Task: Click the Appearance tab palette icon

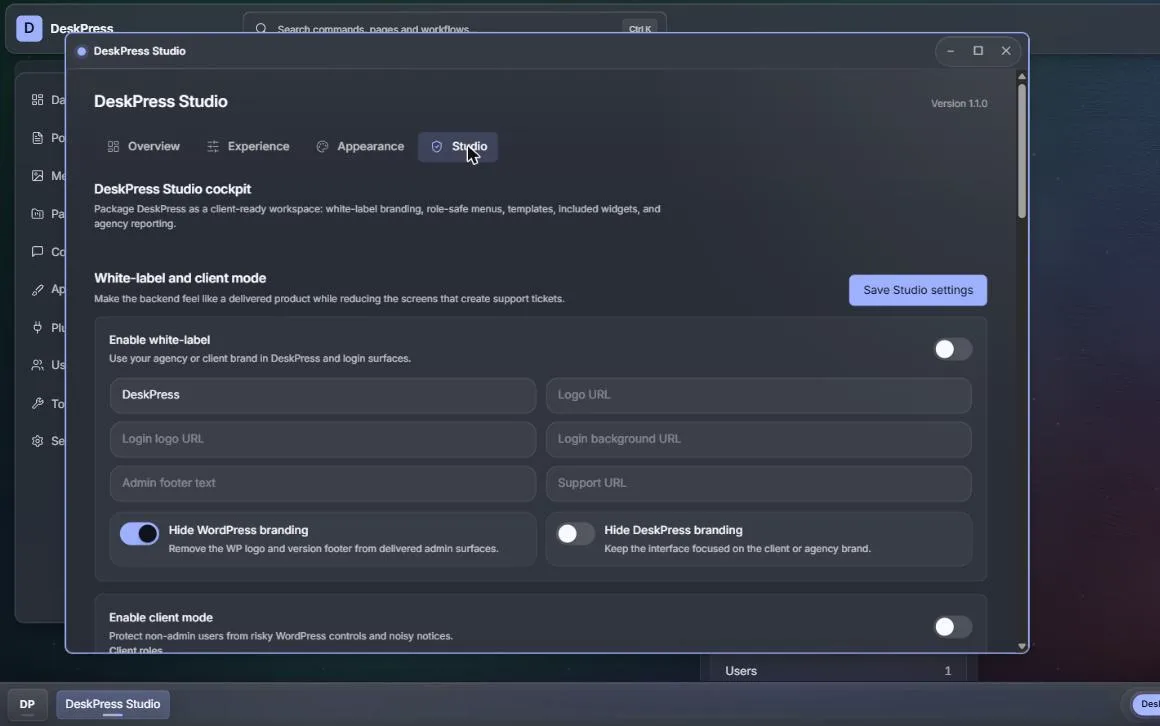Action: pos(323,147)
